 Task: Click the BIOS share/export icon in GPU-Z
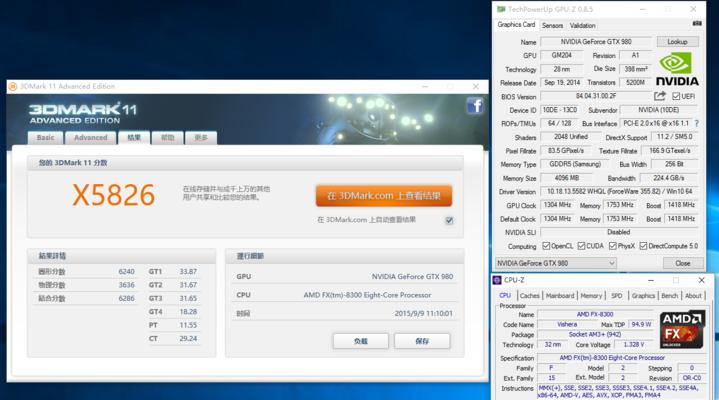[x=659, y=96]
